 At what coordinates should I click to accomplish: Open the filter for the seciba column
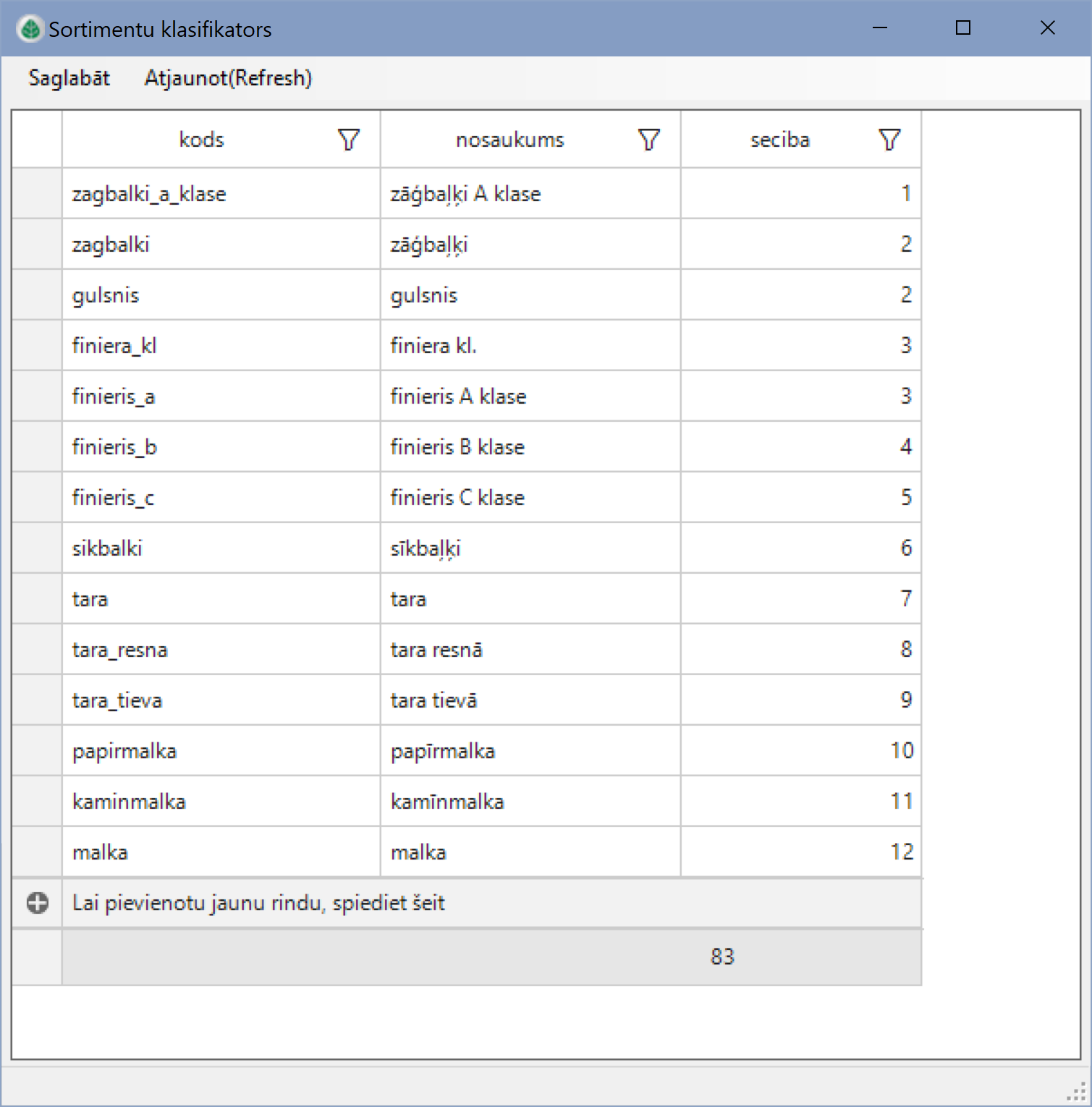pos(889,140)
